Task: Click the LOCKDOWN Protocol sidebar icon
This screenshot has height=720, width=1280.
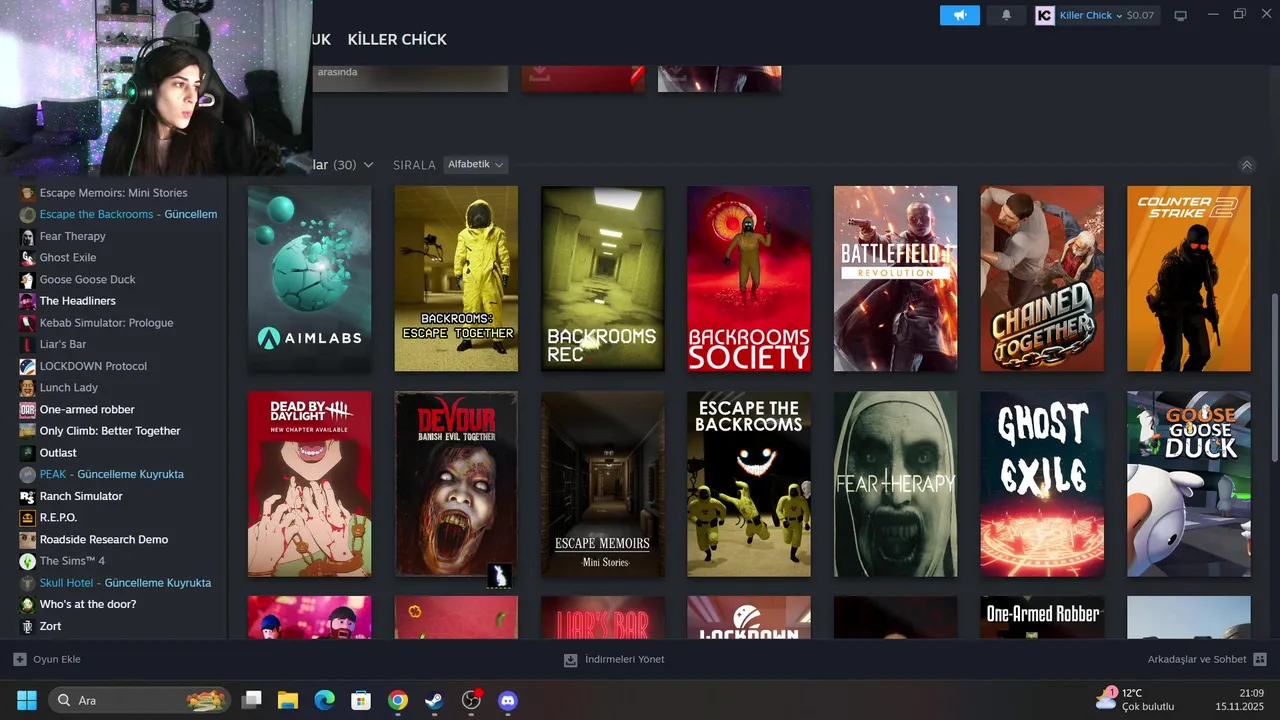Action: (x=28, y=366)
